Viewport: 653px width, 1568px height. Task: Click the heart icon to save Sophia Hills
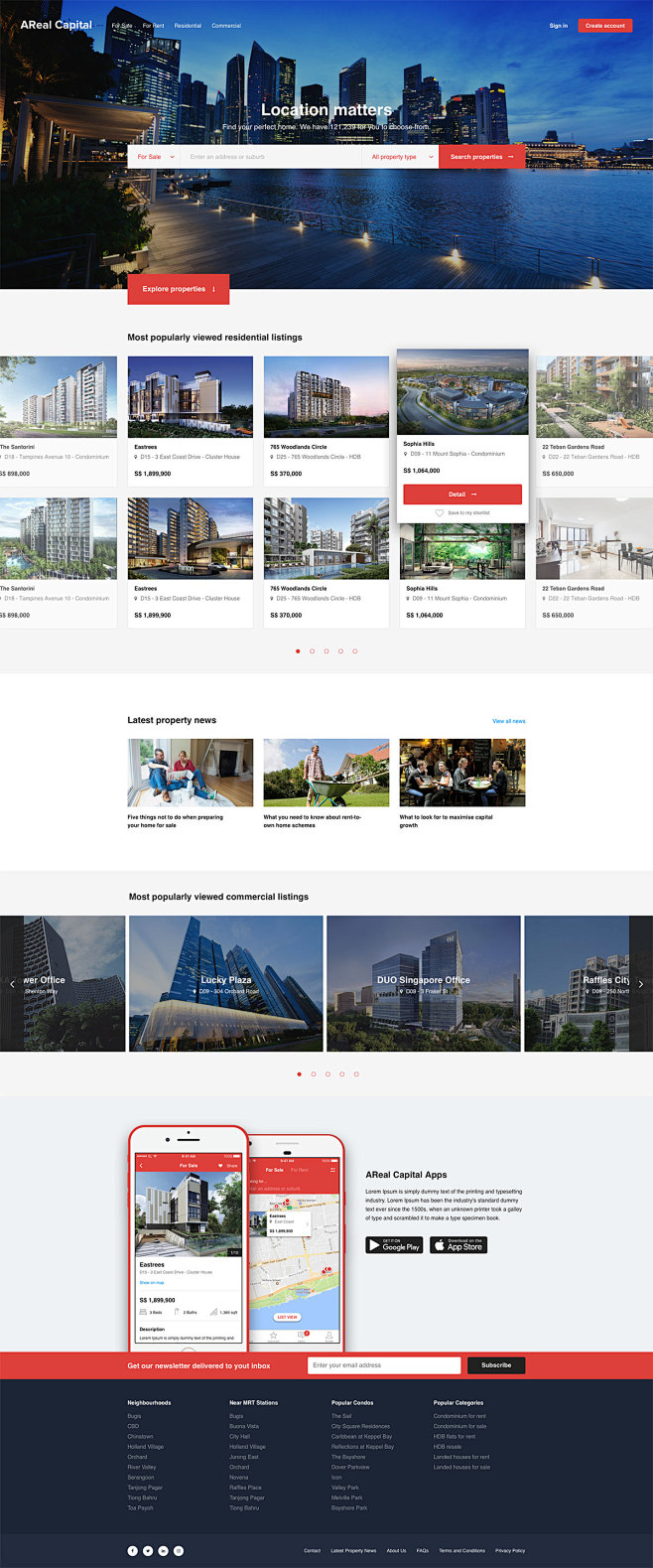tap(440, 512)
